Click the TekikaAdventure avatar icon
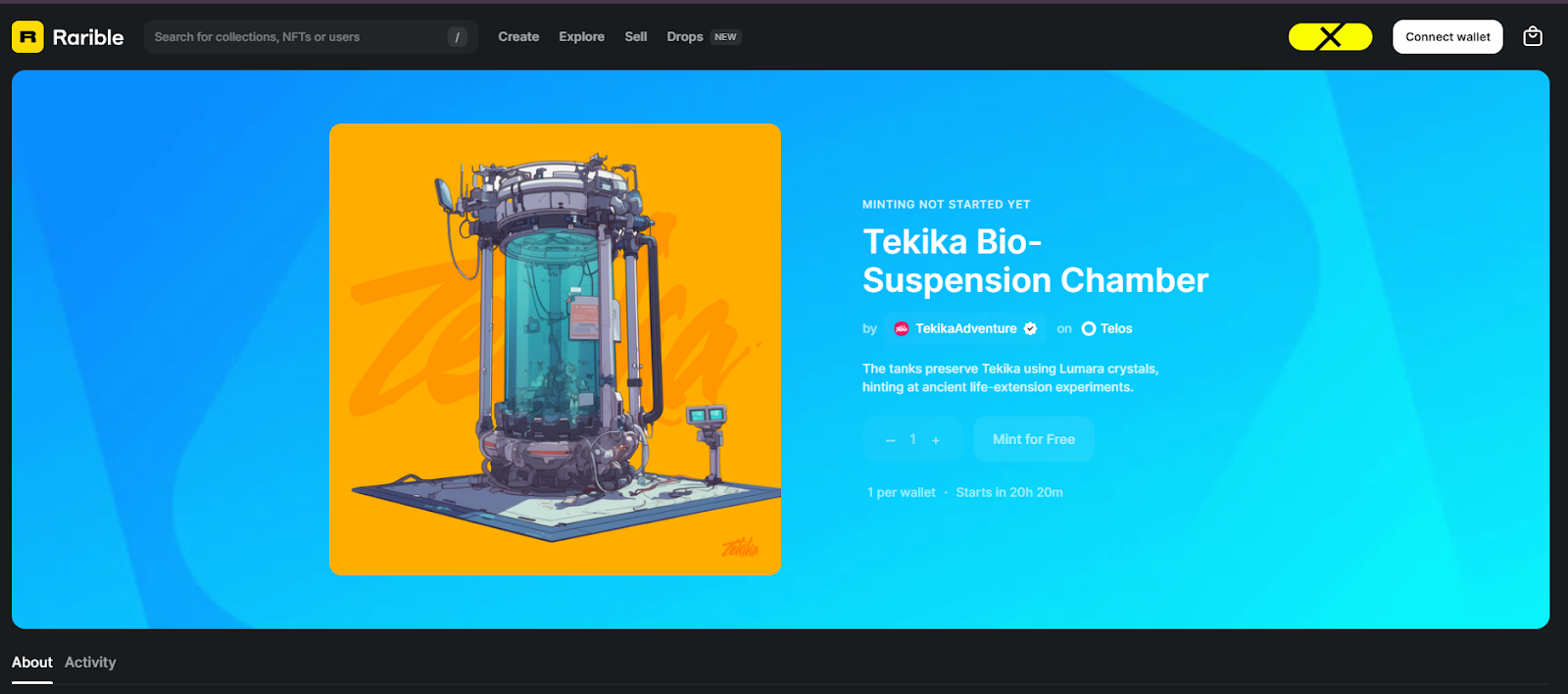1568x694 pixels. [x=902, y=329]
